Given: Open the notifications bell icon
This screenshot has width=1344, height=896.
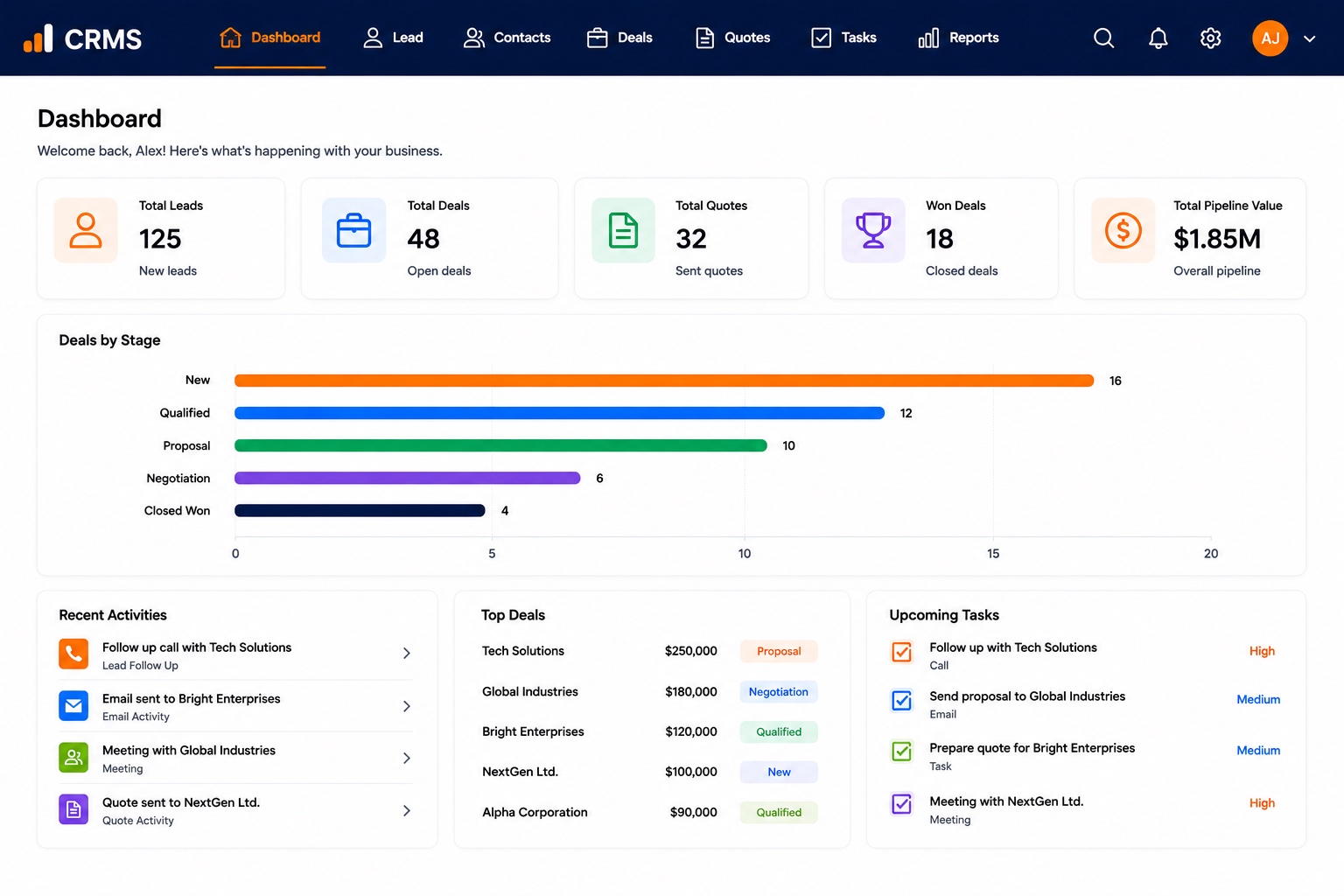Looking at the screenshot, I should [x=1158, y=38].
